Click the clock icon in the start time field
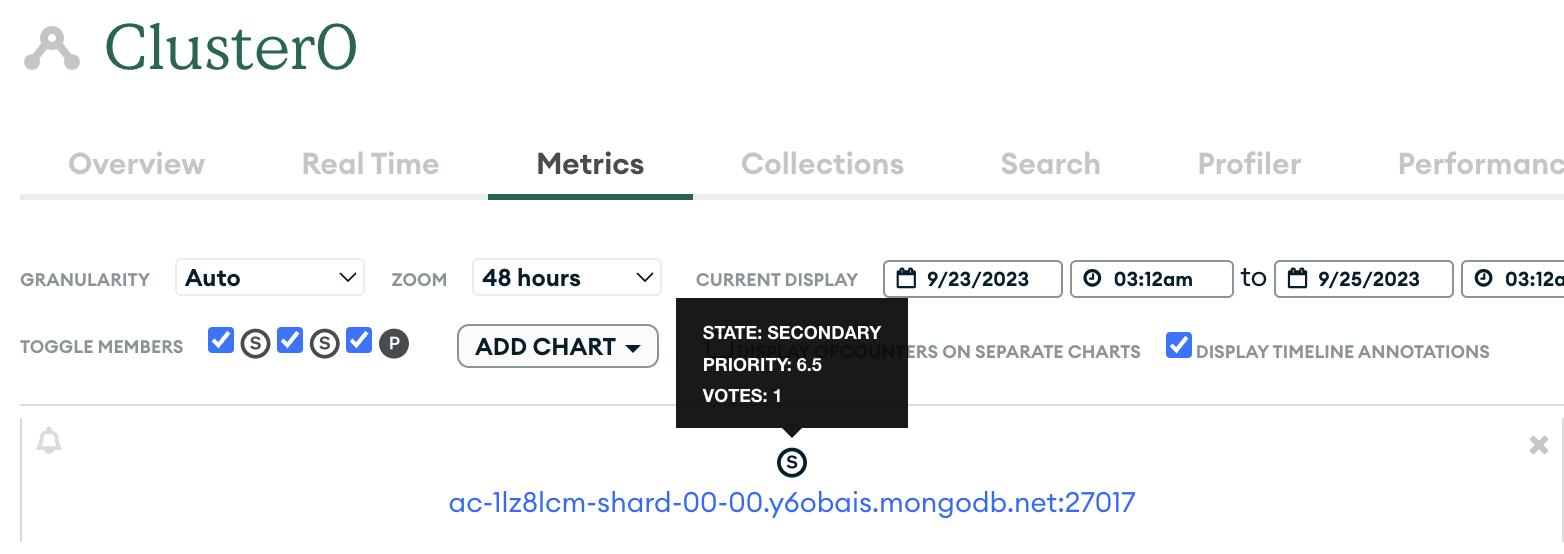The image size is (1564, 554). click(1093, 279)
